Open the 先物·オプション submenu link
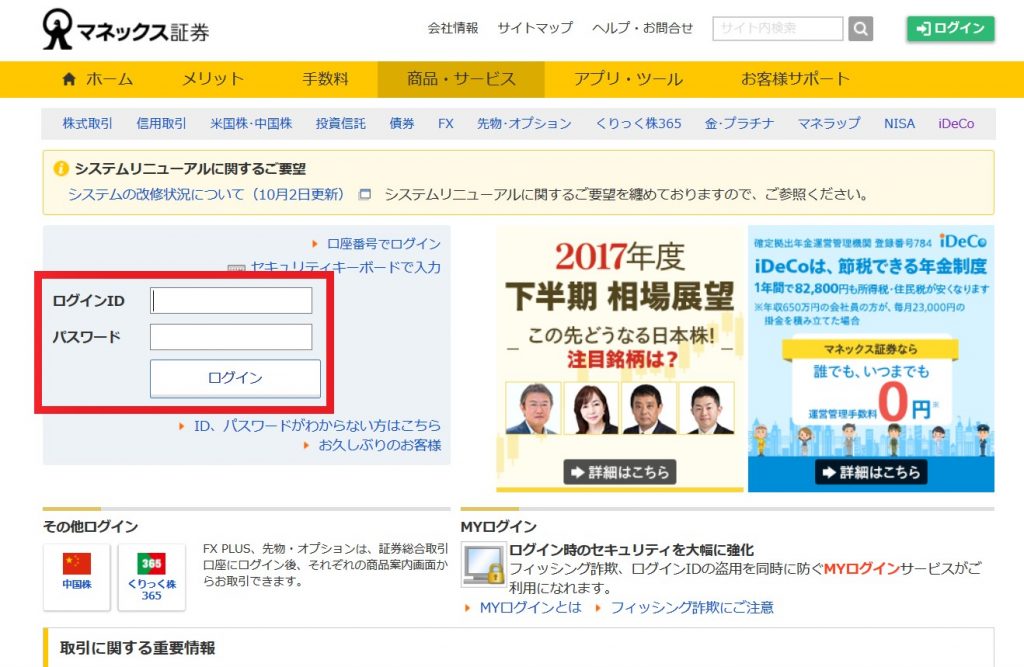This screenshot has height=667, width=1024. click(524, 123)
